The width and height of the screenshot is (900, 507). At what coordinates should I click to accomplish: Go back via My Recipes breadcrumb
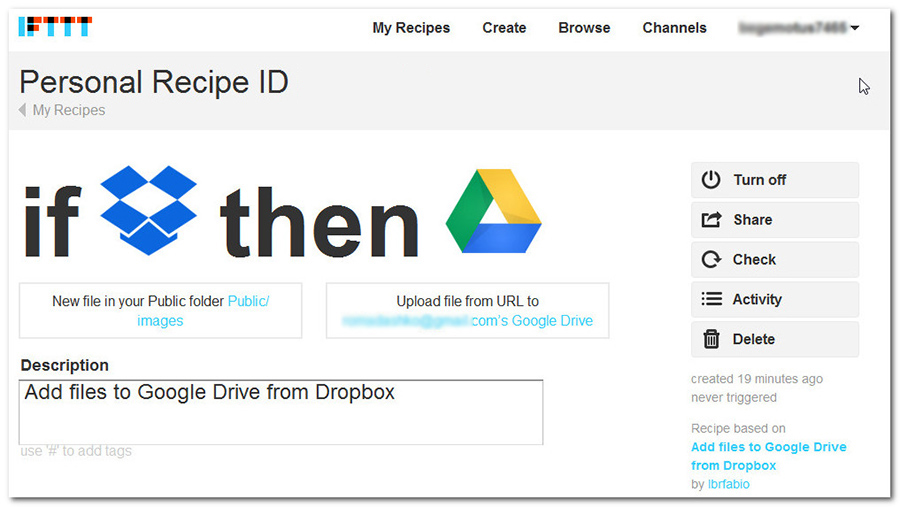(x=69, y=110)
